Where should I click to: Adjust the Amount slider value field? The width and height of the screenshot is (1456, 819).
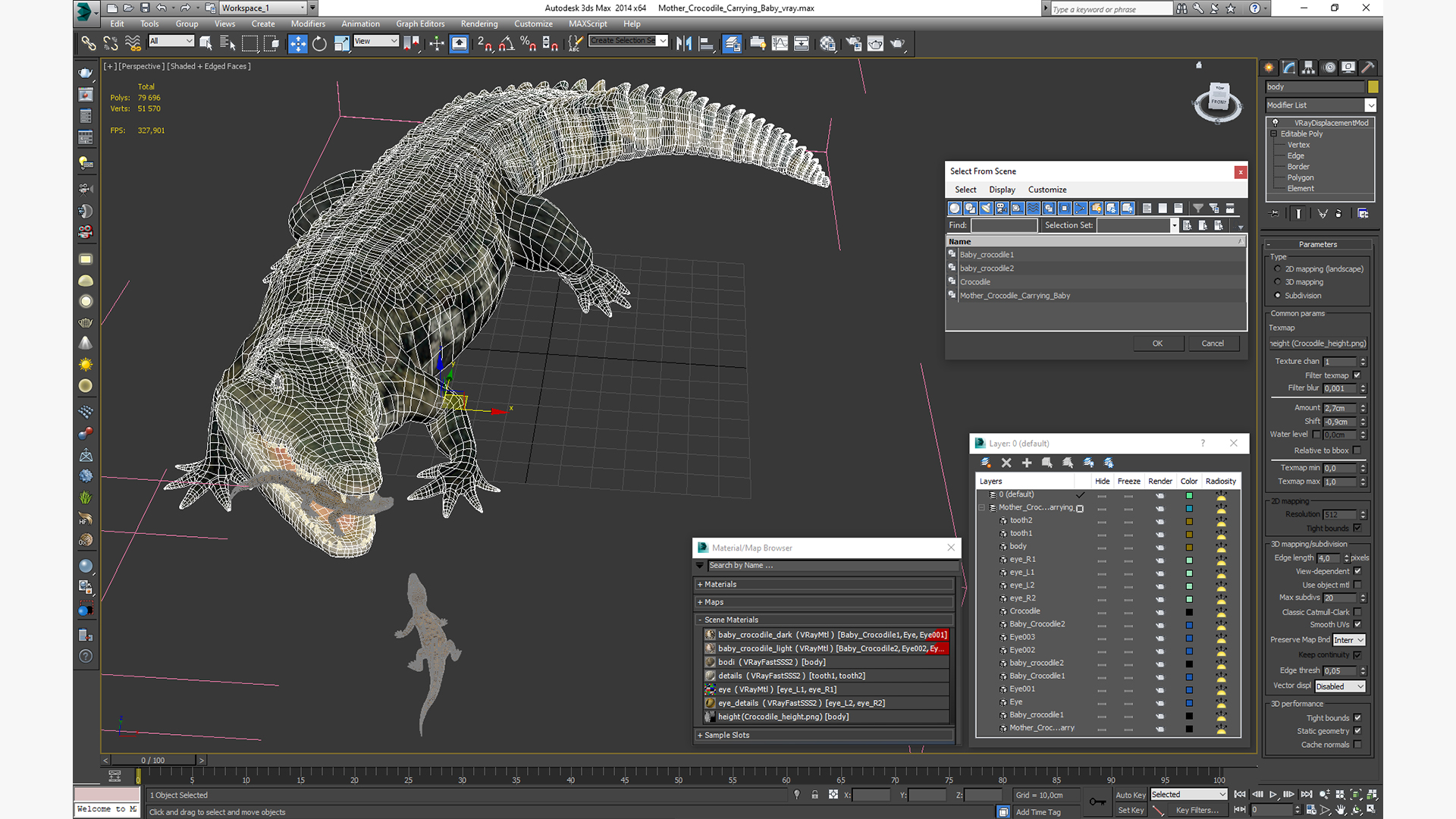[1339, 407]
